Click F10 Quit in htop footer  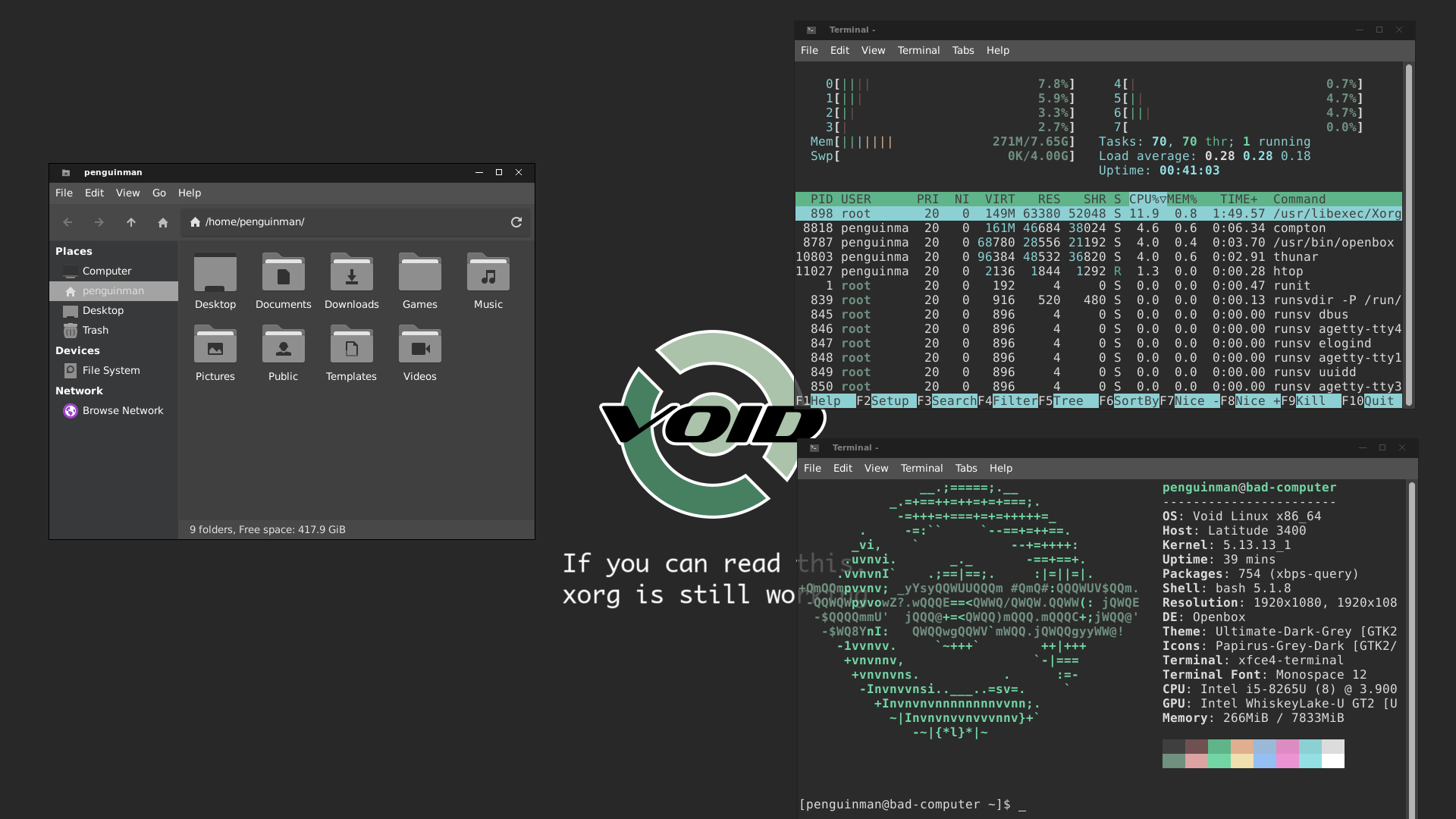point(1371,401)
